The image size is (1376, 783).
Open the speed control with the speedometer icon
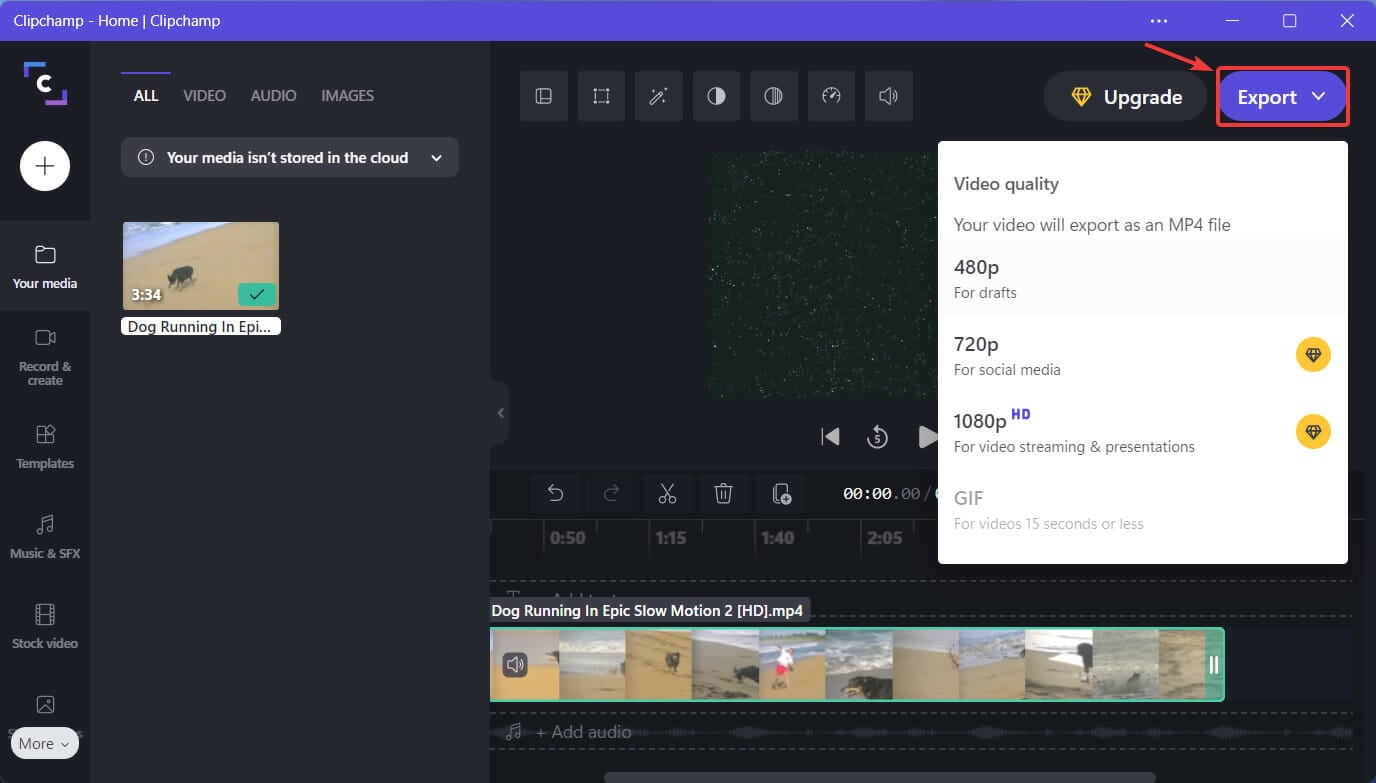click(831, 96)
